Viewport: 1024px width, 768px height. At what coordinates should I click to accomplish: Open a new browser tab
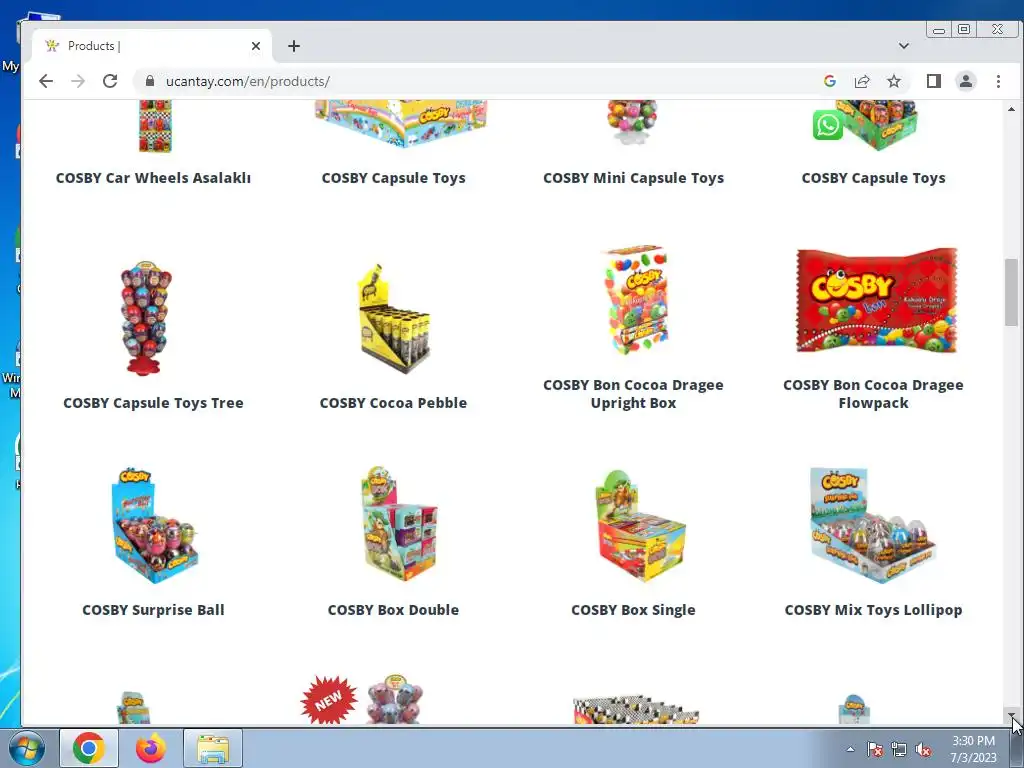point(294,46)
